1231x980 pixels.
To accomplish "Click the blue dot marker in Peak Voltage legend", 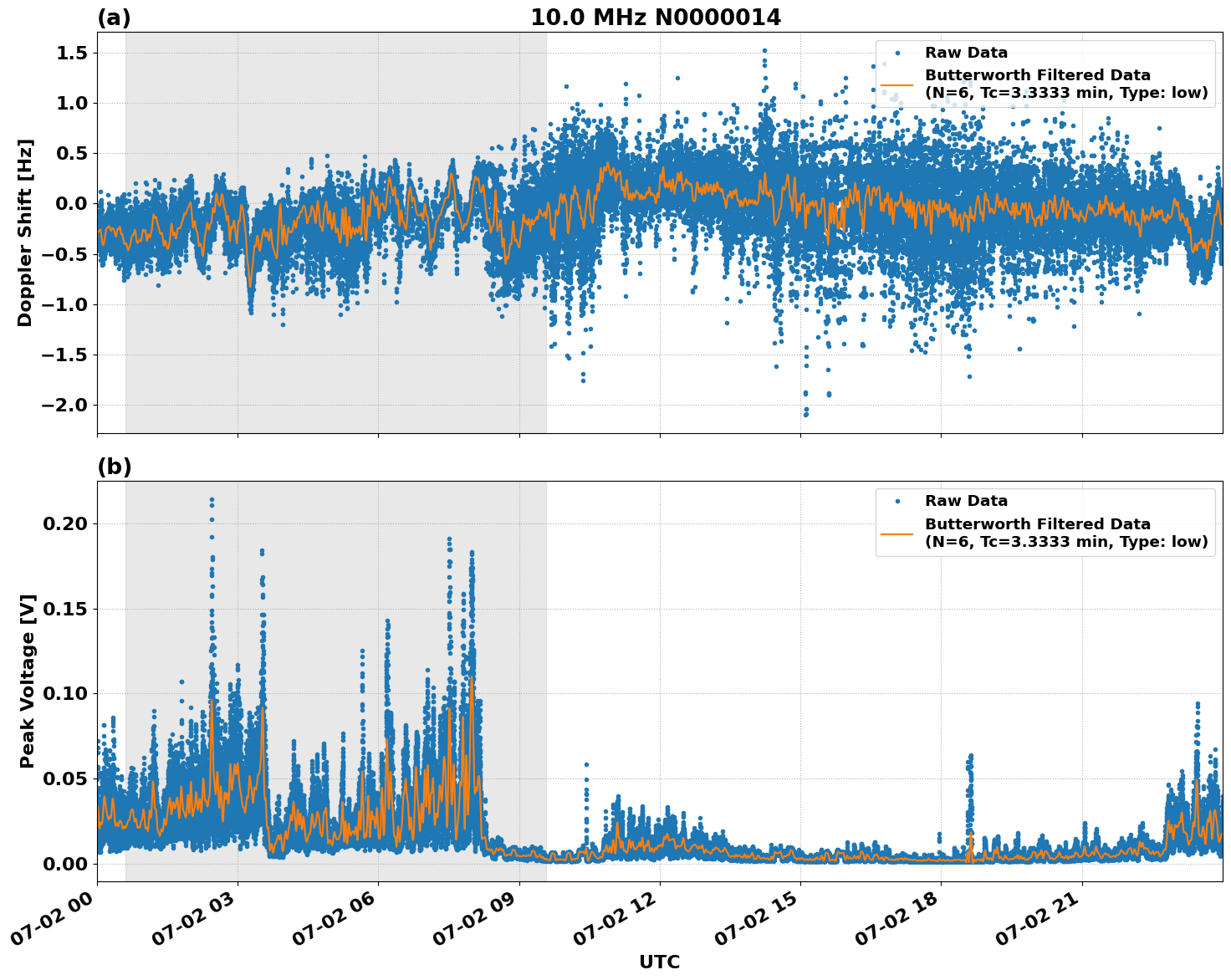I will coord(897,501).
